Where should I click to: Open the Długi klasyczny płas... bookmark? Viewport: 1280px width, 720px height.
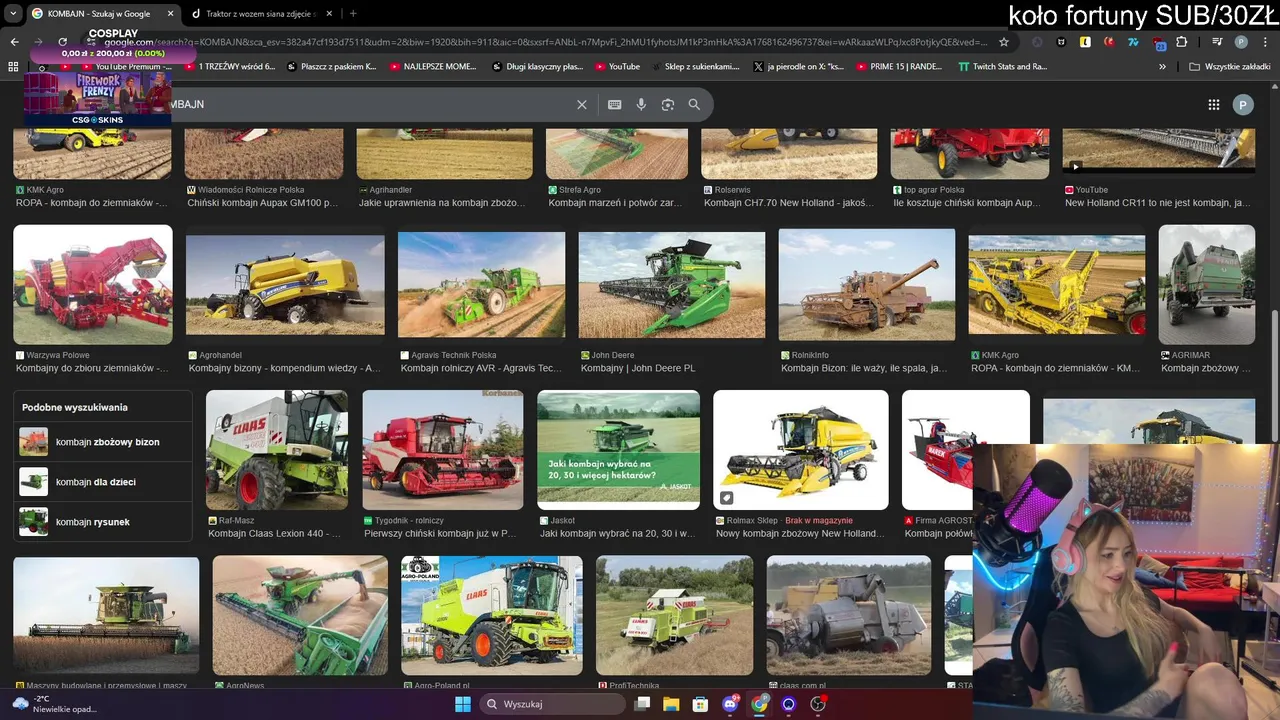(x=537, y=67)
